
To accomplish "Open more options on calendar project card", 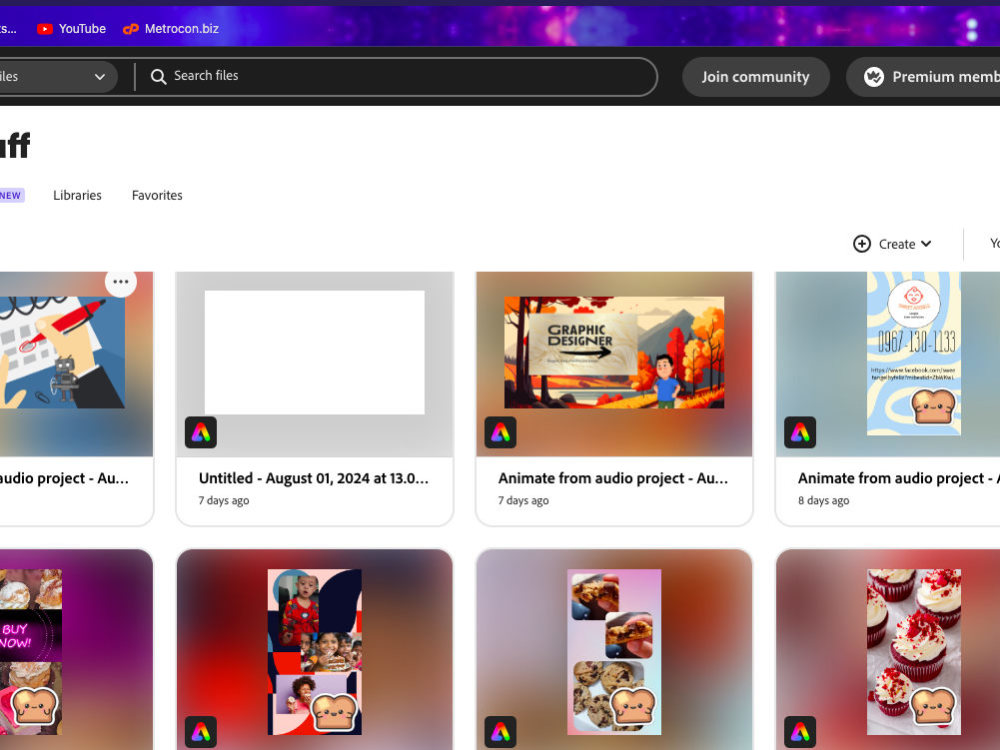I will point(121,281).
